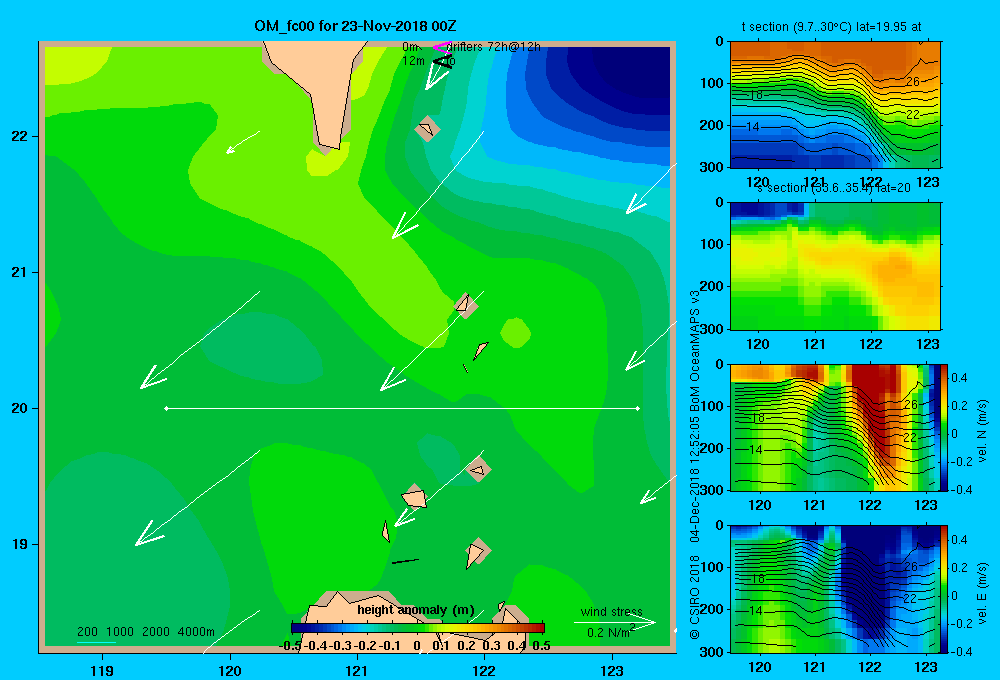Image resolution: width=1000 pixels, height=680 pixels.
Task: Click the eastern endpoint of the section line
Action: point(638,408)
